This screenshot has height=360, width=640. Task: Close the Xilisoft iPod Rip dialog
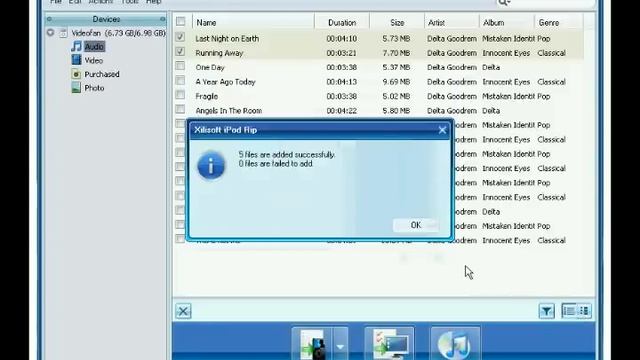(x=442, y=130)
